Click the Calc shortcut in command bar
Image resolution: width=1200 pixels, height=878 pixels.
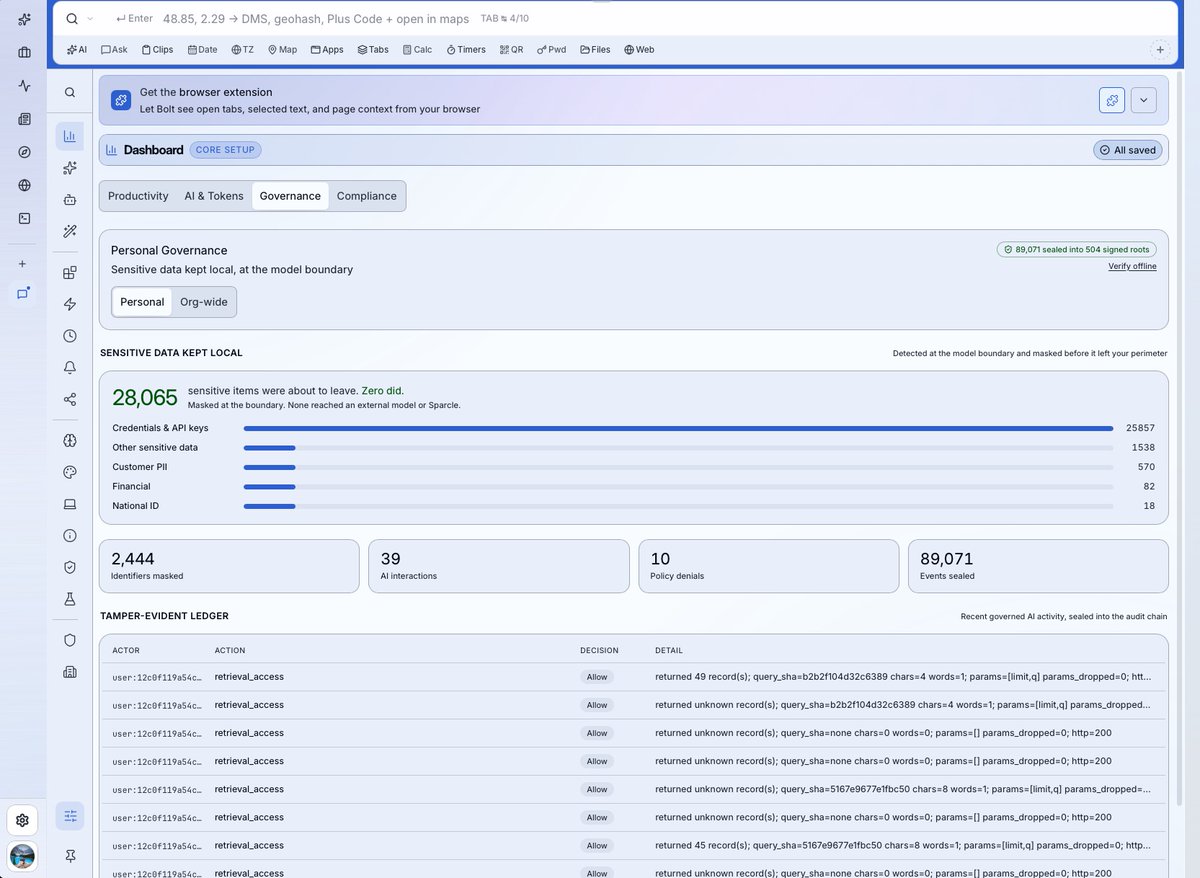[x=418, y=49]
